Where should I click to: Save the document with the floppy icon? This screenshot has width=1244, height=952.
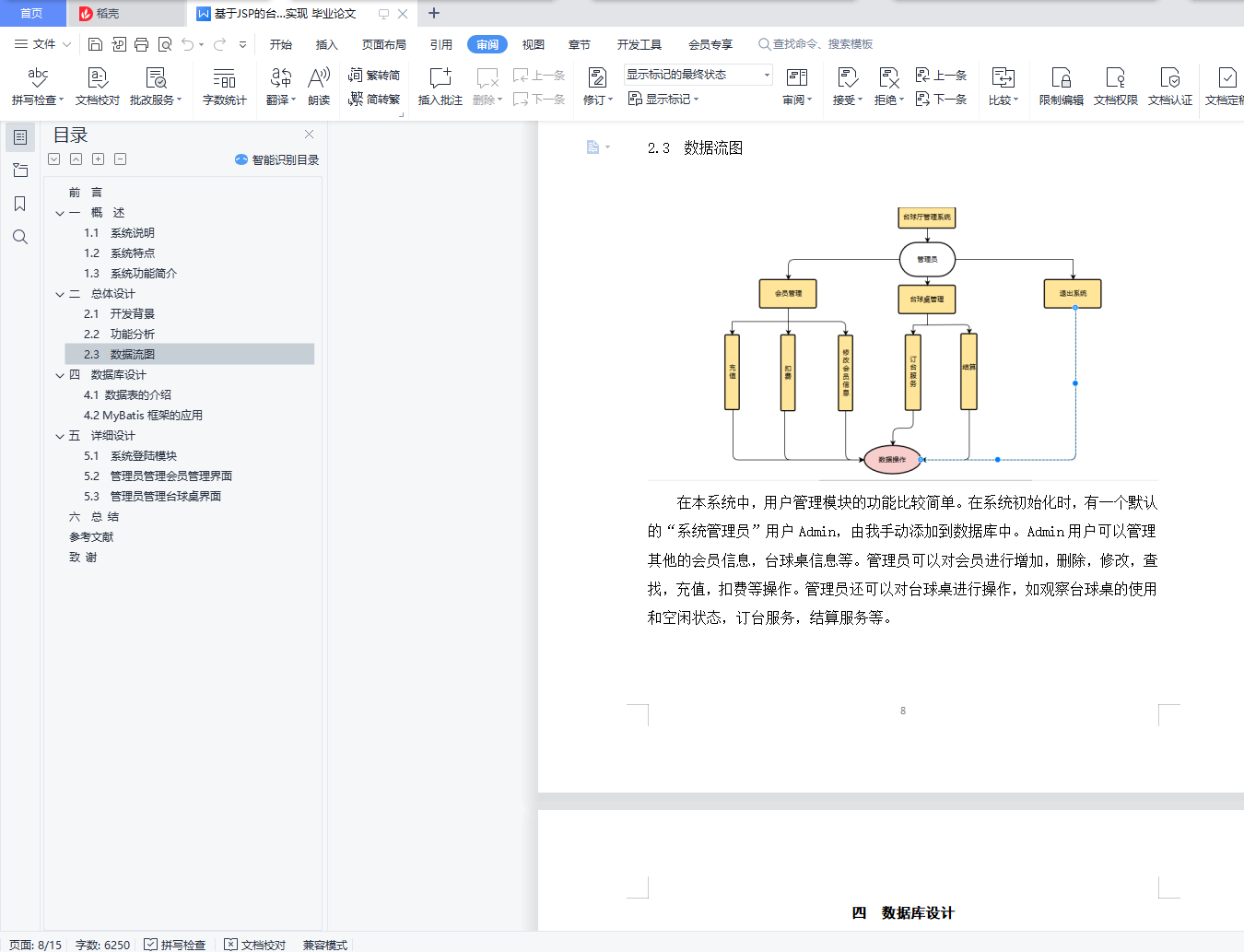[x=95, y=44]
